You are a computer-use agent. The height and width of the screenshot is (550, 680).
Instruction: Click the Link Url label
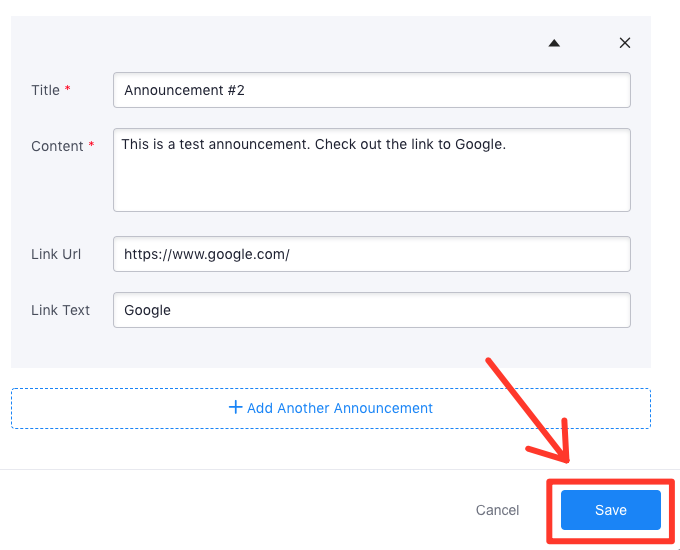coord(56,254)
